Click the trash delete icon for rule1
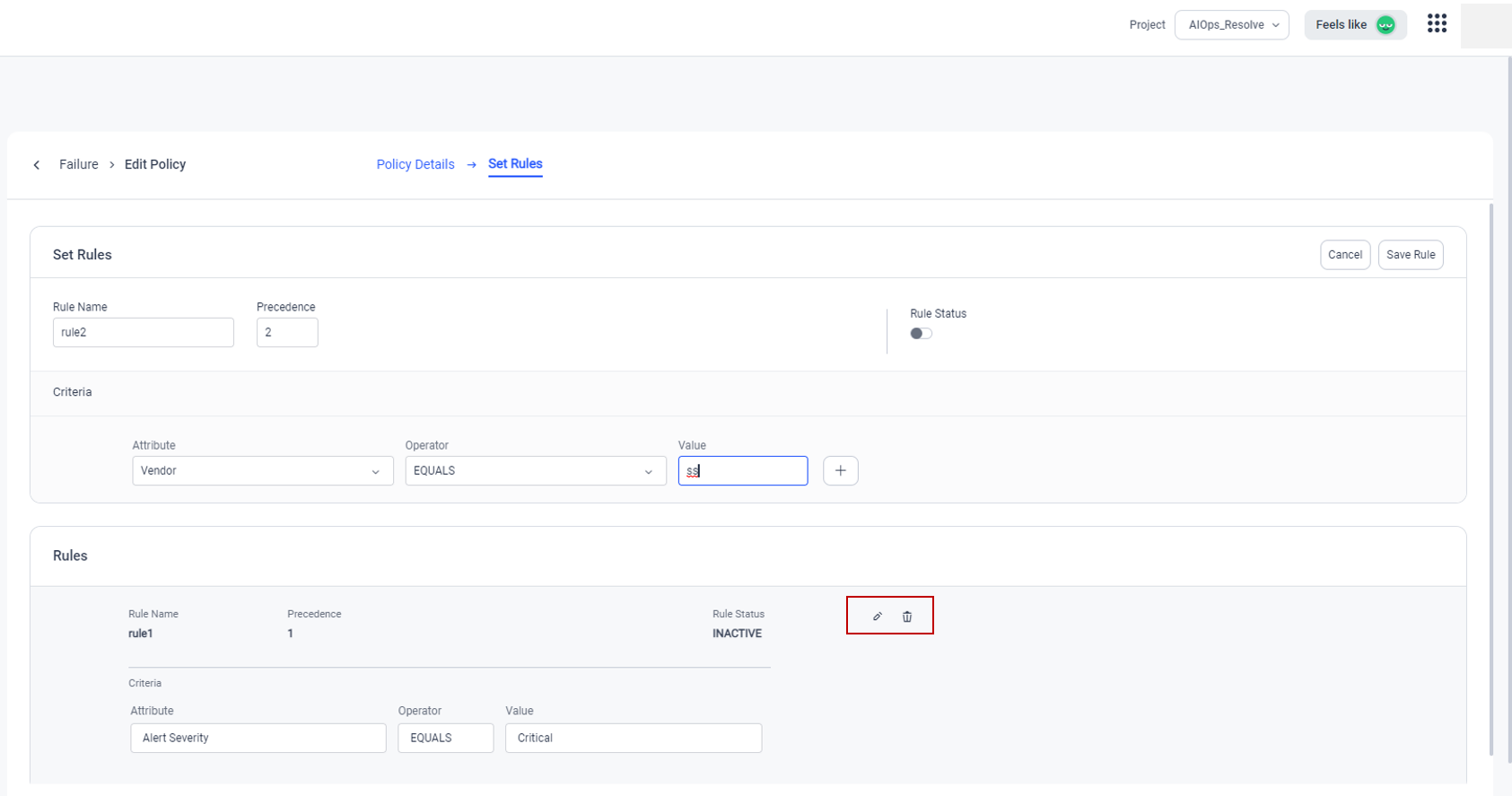 (x=907, y=617)
